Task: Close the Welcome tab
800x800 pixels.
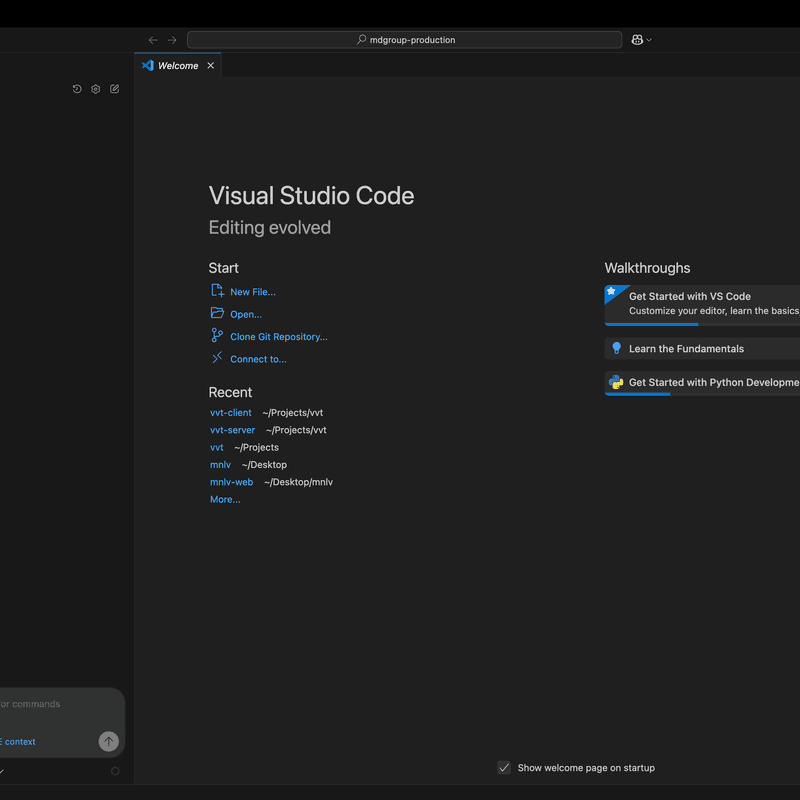Action: (210, 66)
